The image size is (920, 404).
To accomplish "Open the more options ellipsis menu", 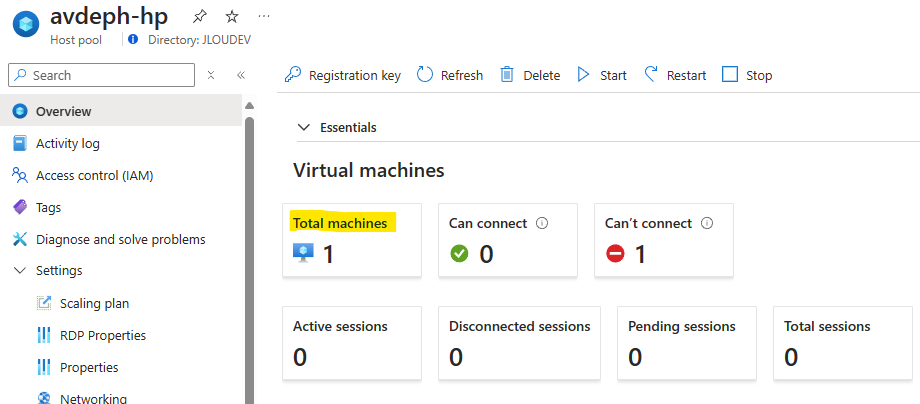I will [263, 16].
